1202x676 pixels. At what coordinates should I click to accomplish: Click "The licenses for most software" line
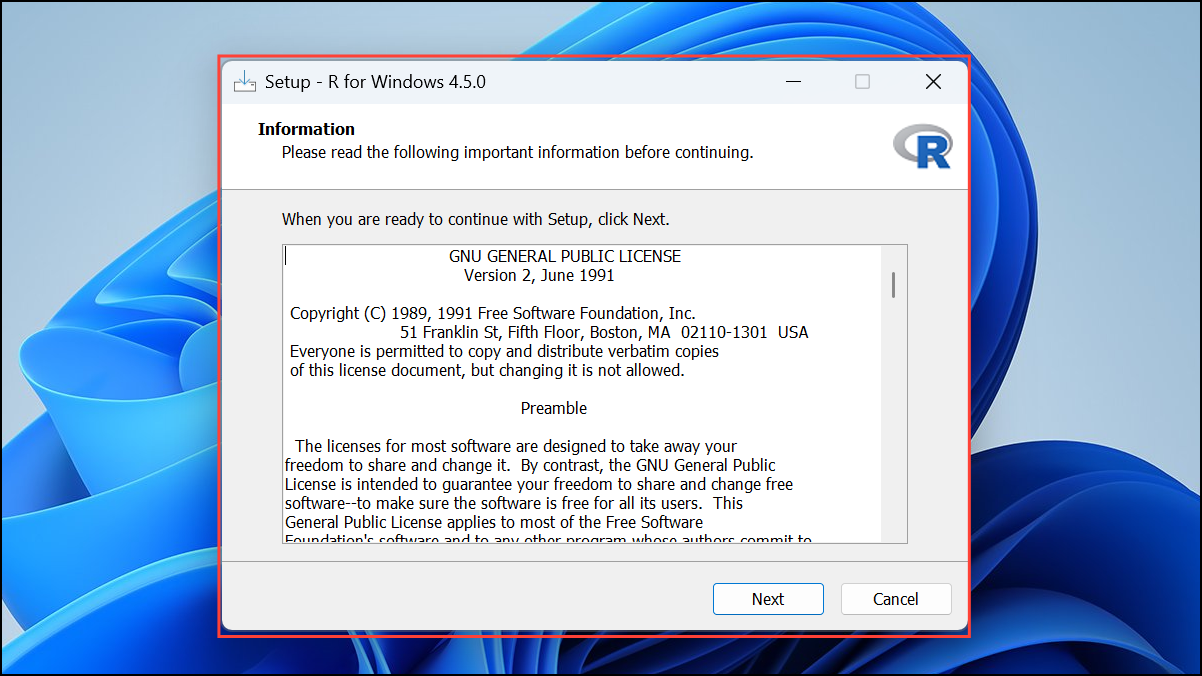pyautogui.click(x=516, y=446)
